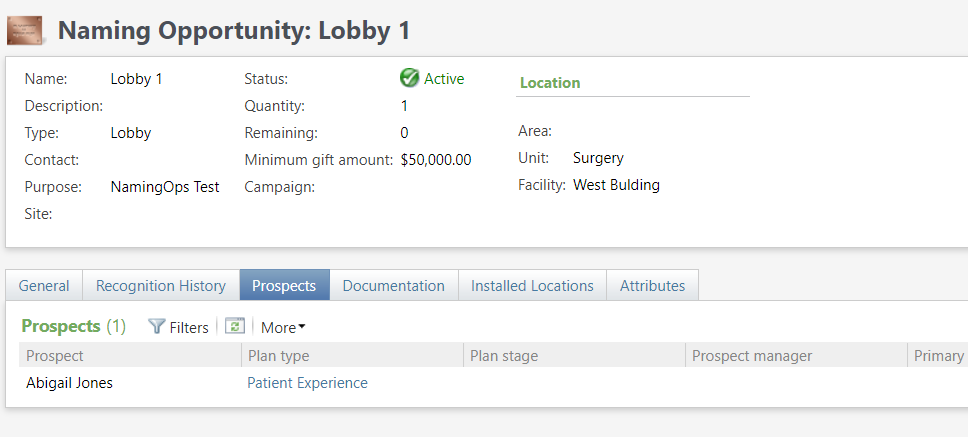
Task: Sort by the Plan type column header
Action: (278, 356)
